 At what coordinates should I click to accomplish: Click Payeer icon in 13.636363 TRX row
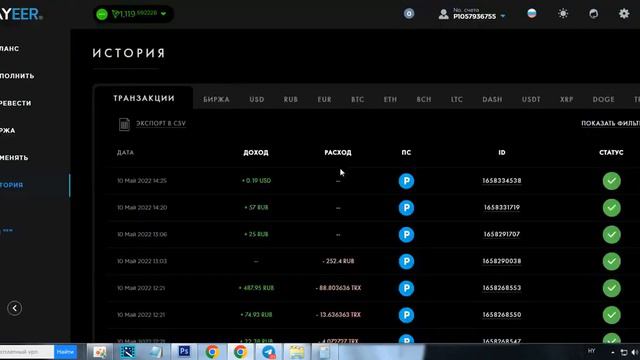click(406, 315)
